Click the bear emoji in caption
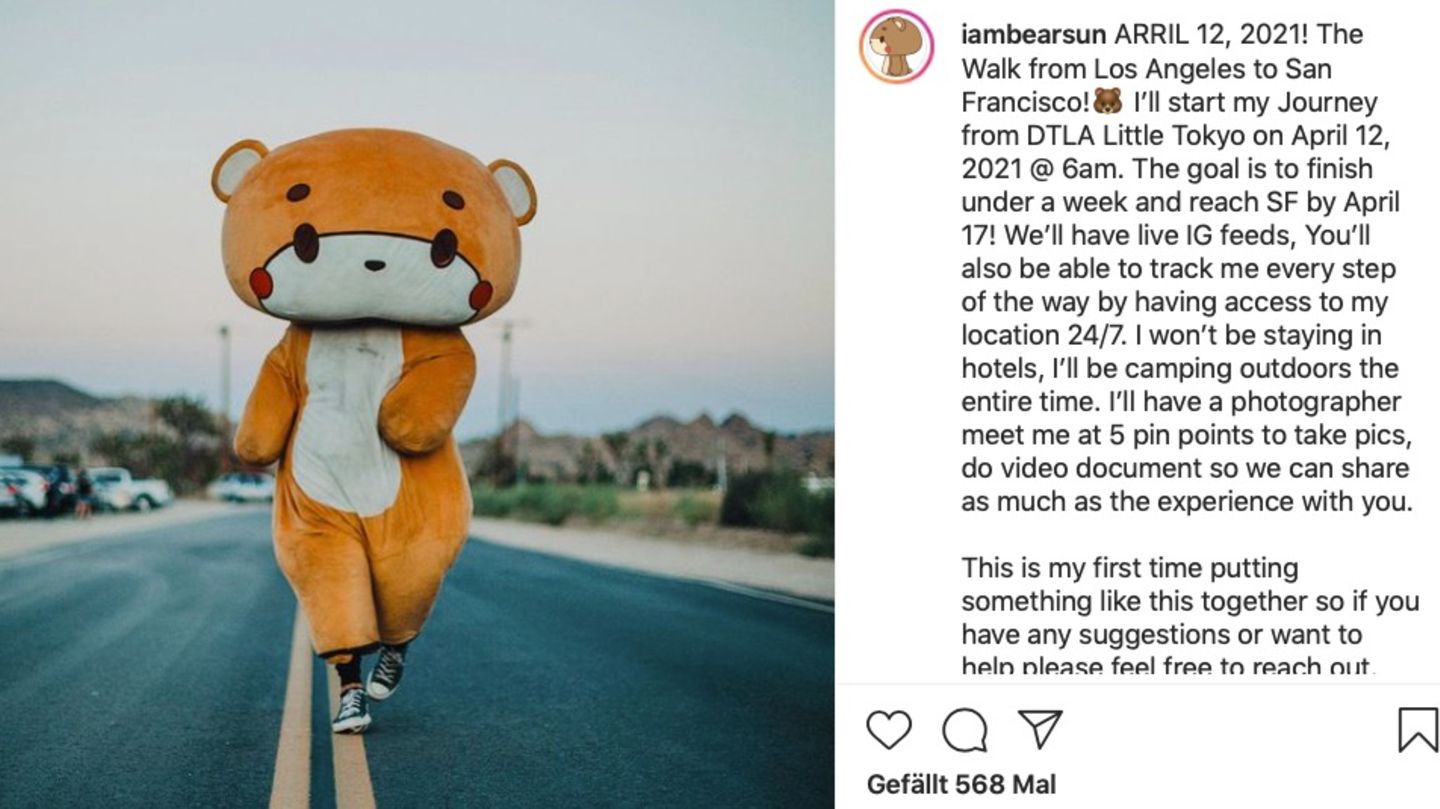The image size is (1440, 809). pyautogui.click(x=1107, y=102)
